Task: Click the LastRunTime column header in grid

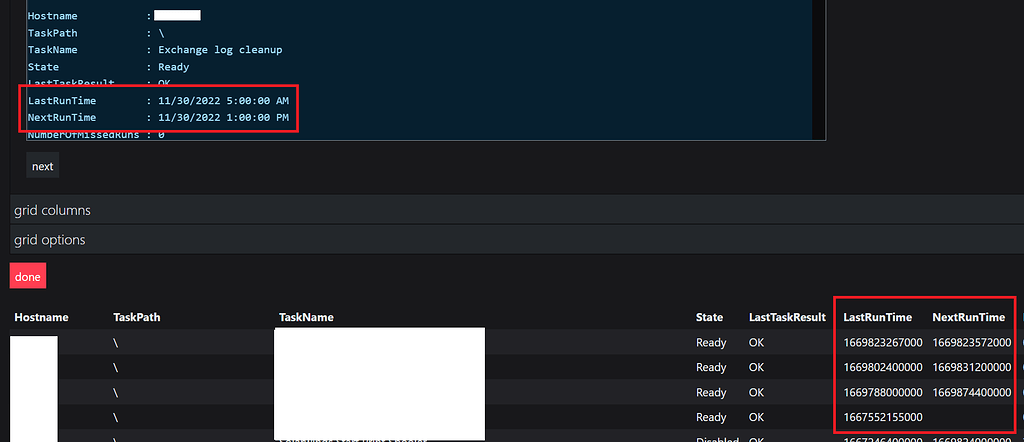Action: pos(877,317)
